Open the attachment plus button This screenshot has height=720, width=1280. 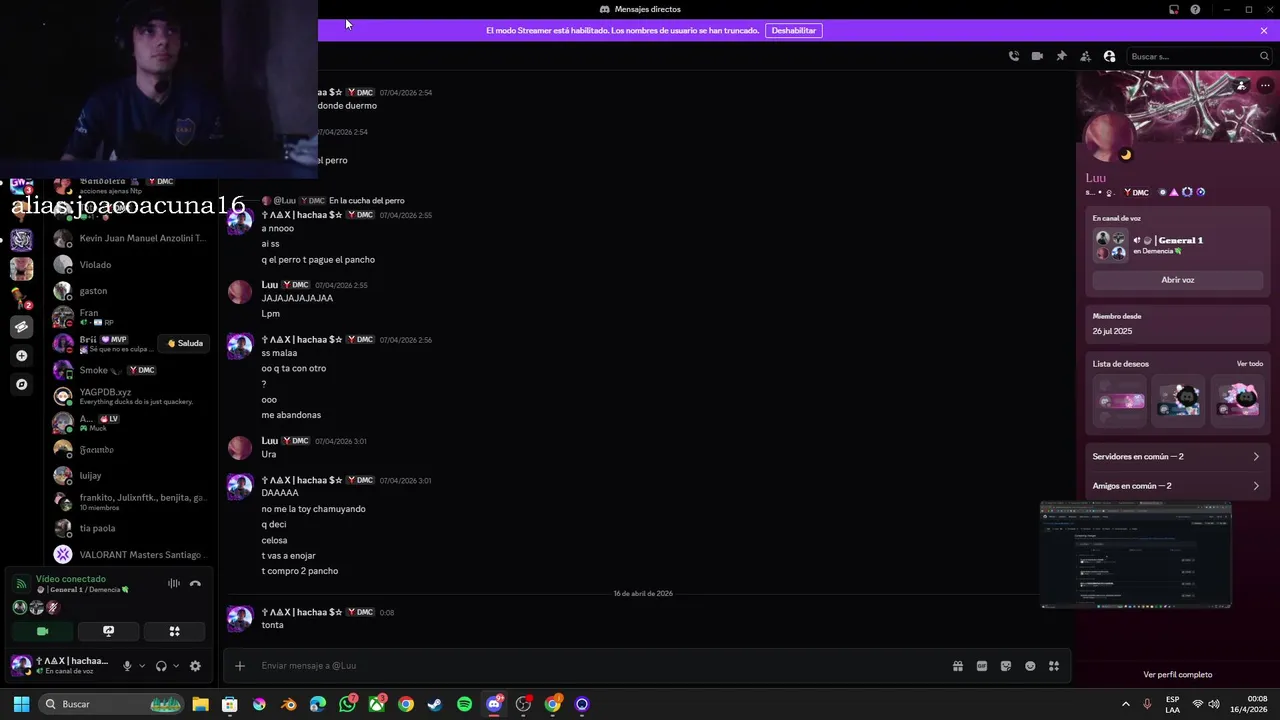[240, 666]
